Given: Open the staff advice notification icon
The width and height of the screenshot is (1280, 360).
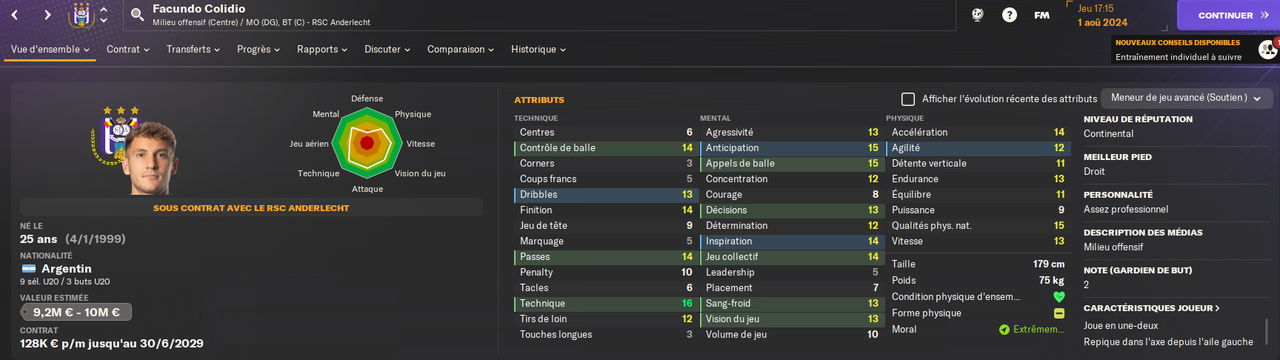Looking at the screenshot, I should 1267,49.
